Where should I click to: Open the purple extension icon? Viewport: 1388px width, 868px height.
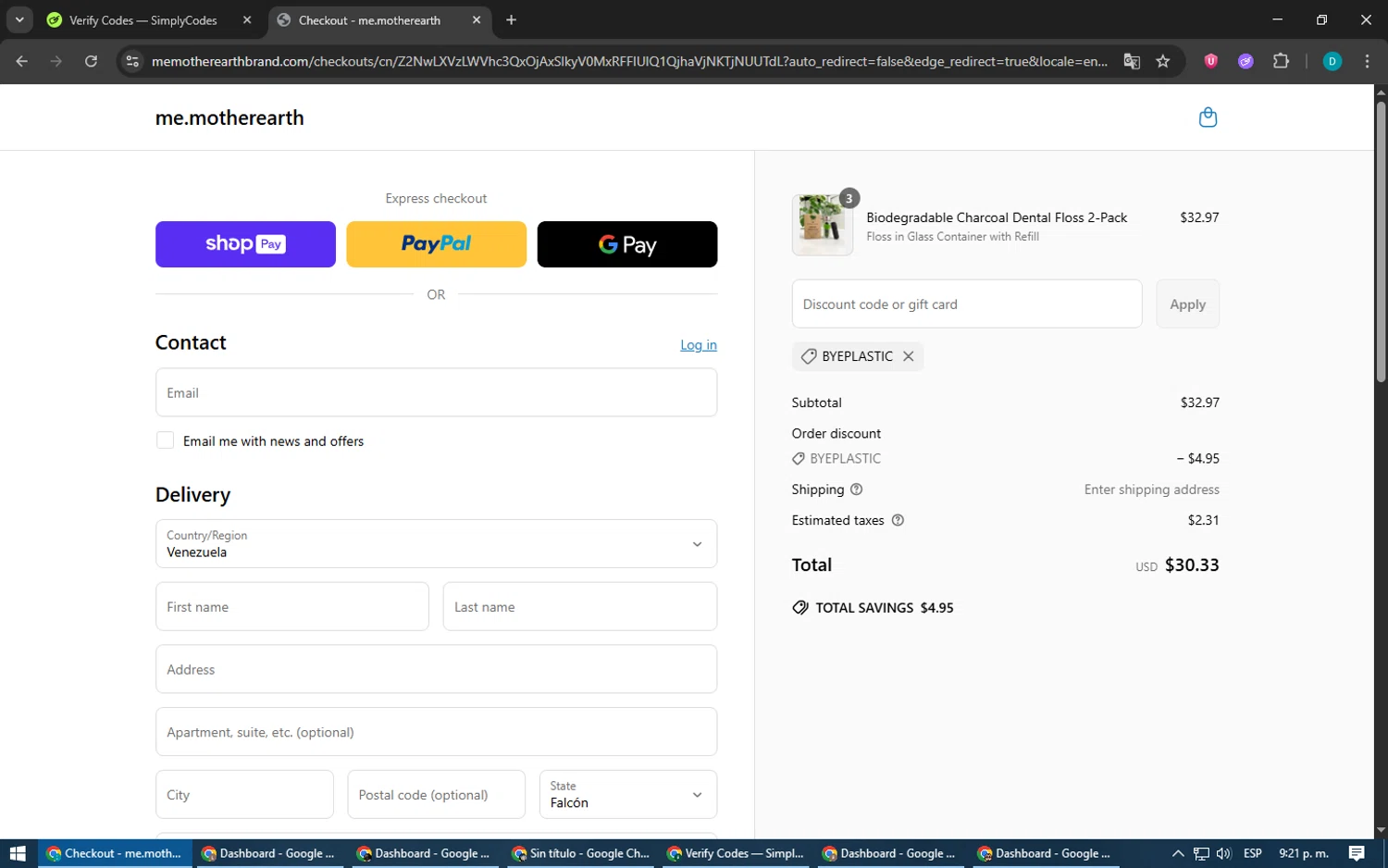point(1245,61)
